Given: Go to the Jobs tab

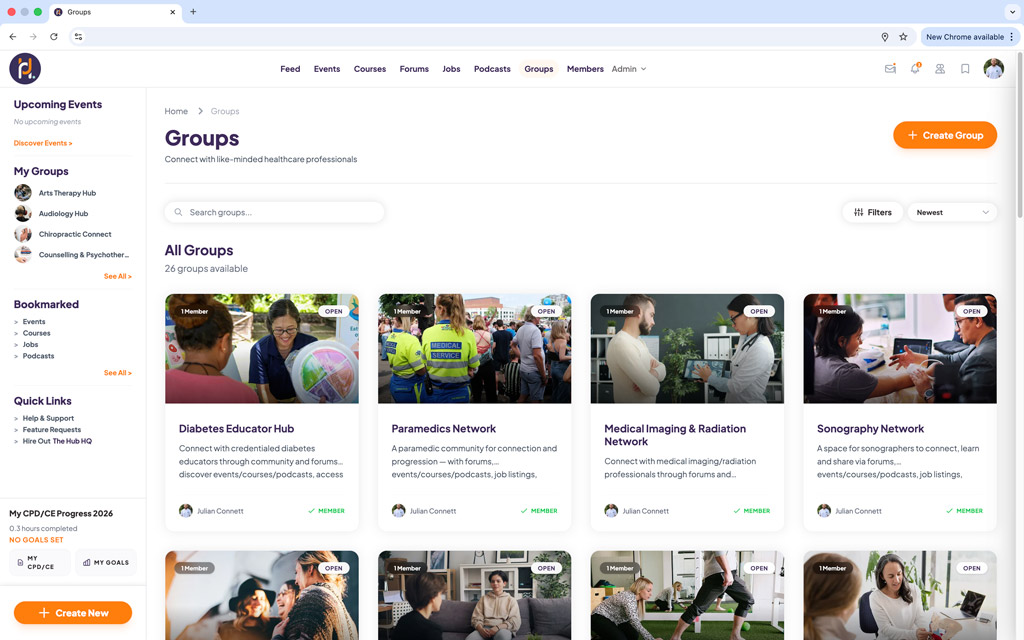Looking at the screenshot, I should [x=451, y=69].
